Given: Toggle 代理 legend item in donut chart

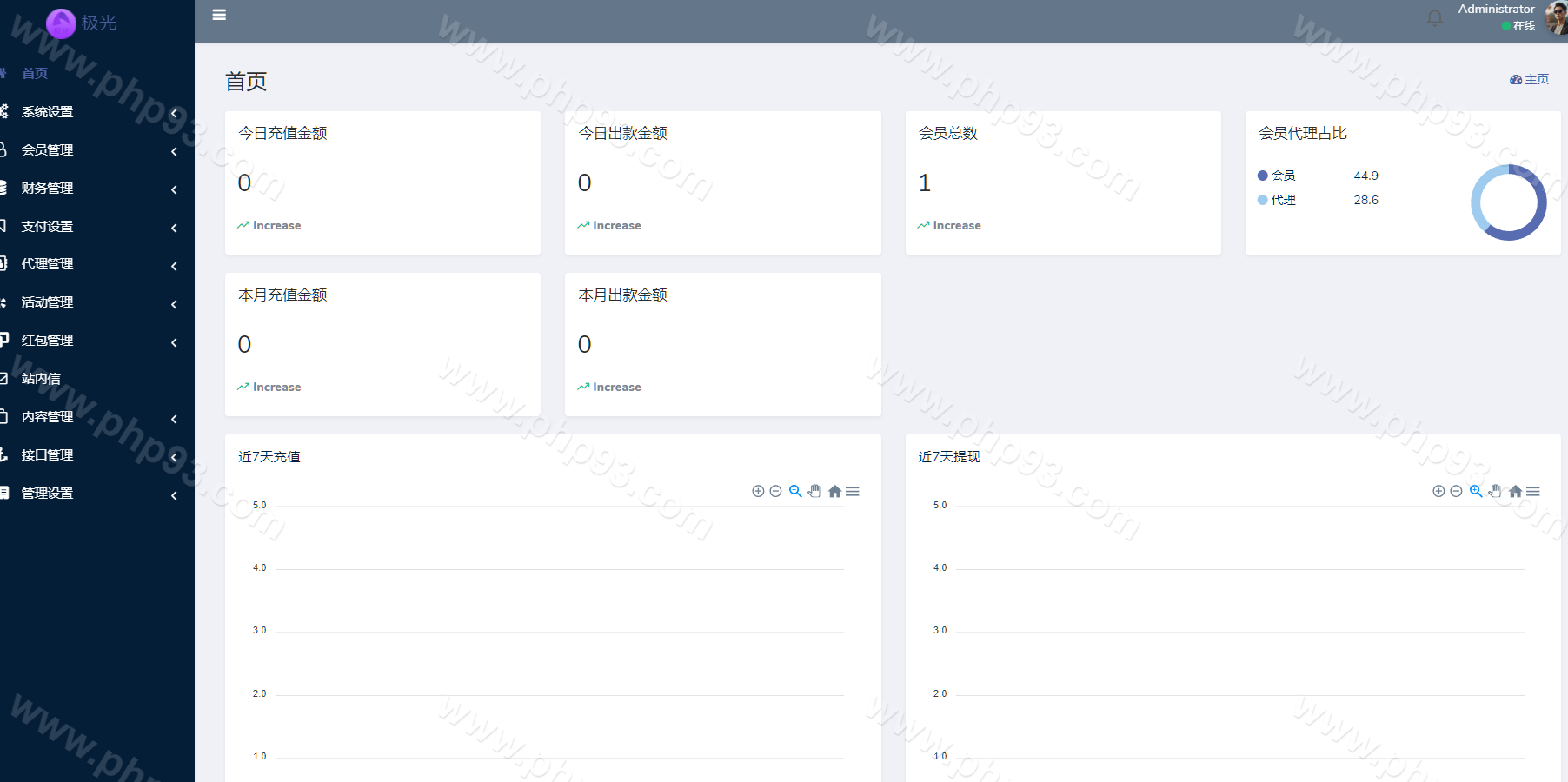Looking at the screenshot, I should coord(1277,200).
